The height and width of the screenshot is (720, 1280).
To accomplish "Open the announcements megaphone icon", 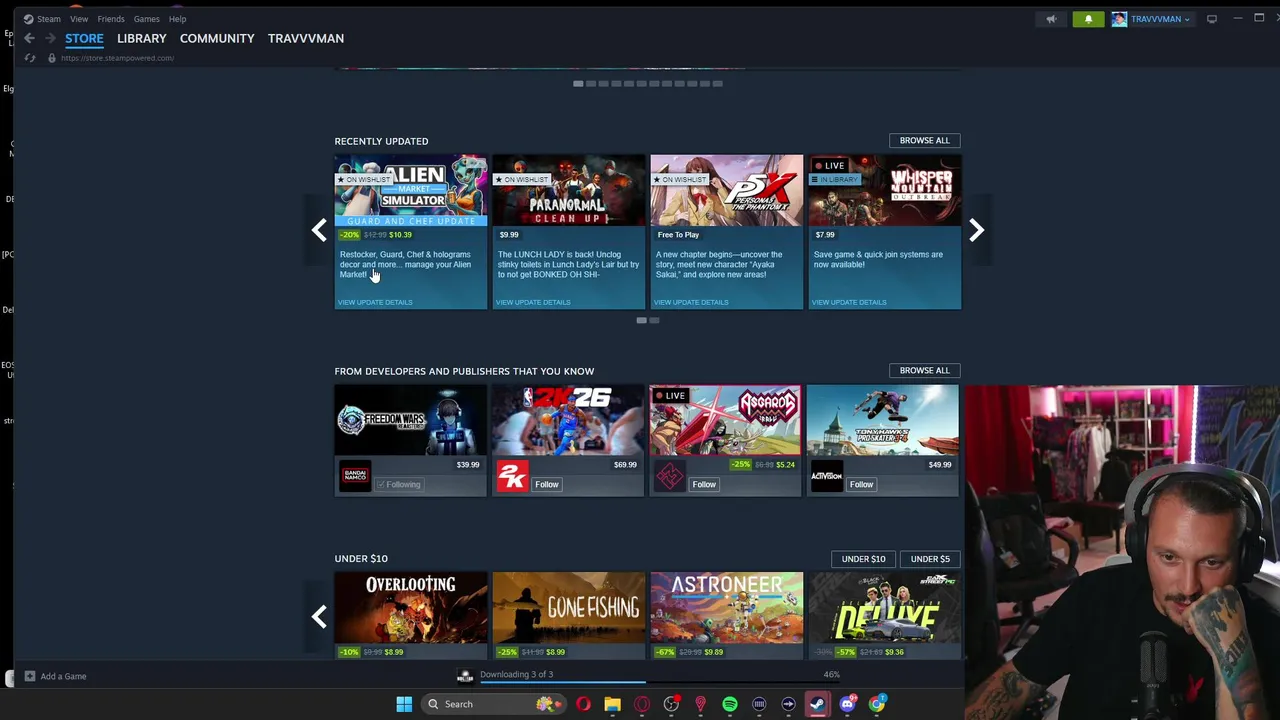I will coord(1051,19).
